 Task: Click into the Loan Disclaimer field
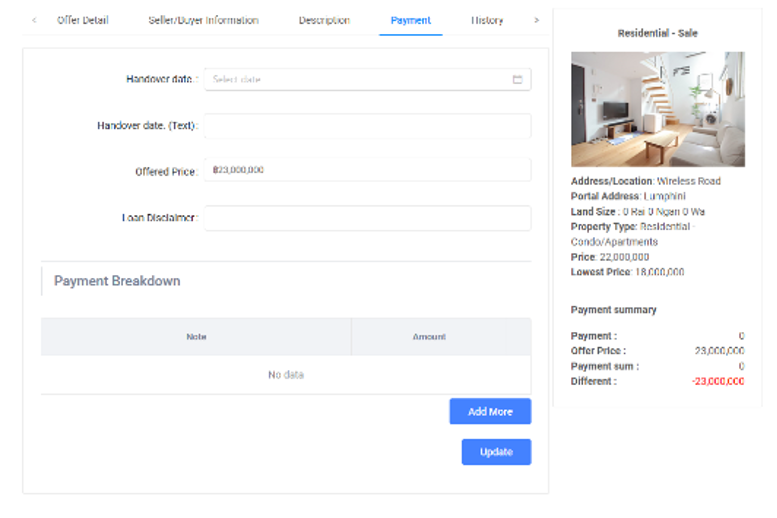367,218
